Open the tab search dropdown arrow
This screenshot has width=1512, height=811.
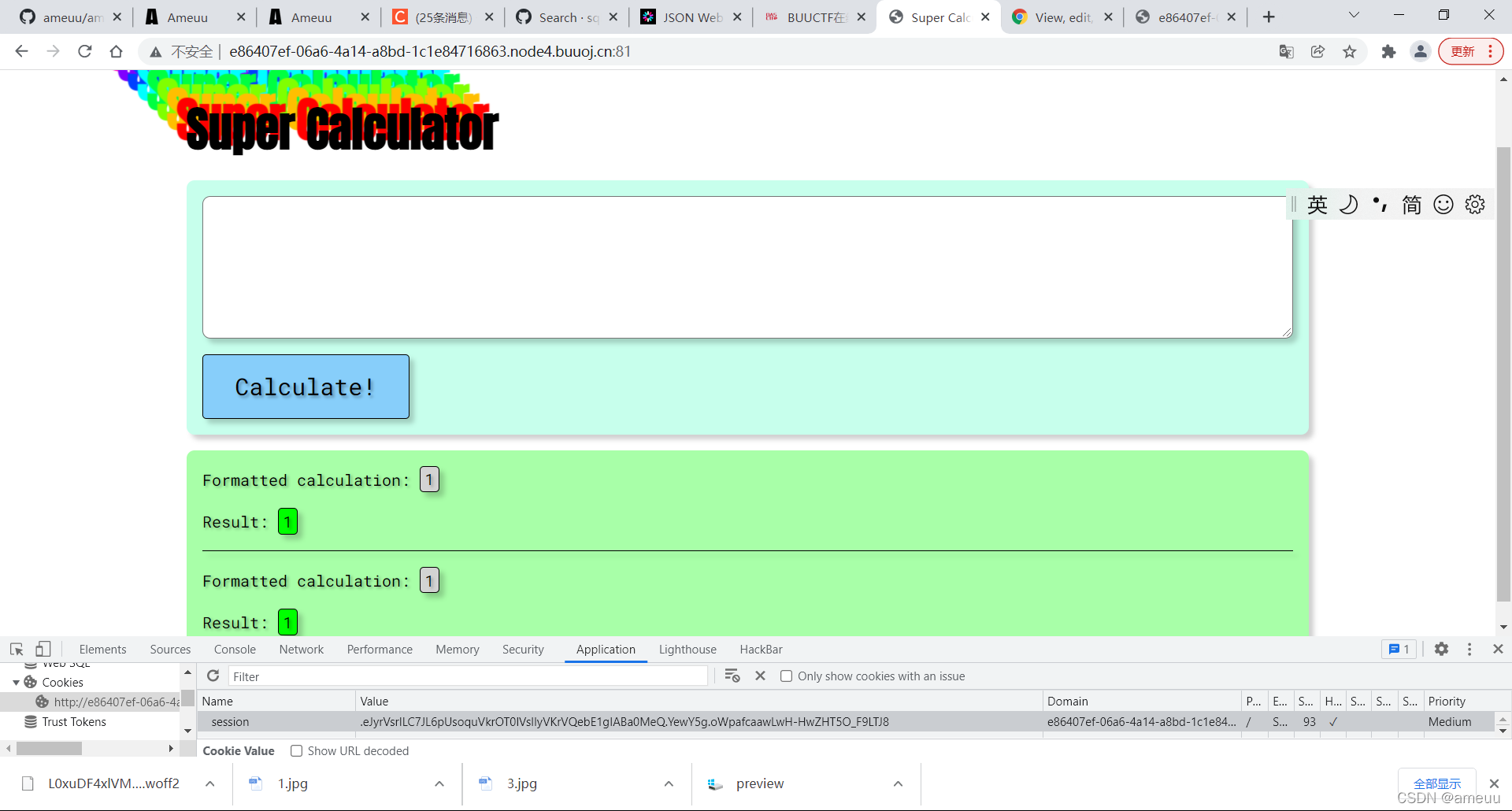(x=1354, y=15)
